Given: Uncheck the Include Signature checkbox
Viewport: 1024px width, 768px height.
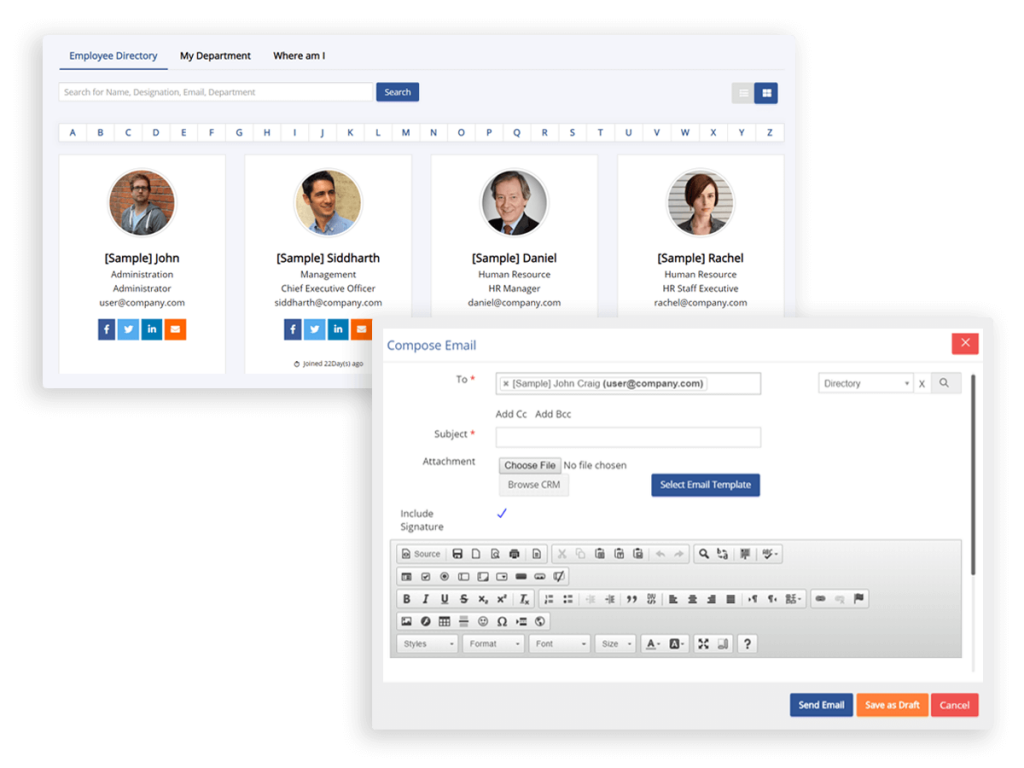Looking at the screenshot, I should click(x=501, y=512).
